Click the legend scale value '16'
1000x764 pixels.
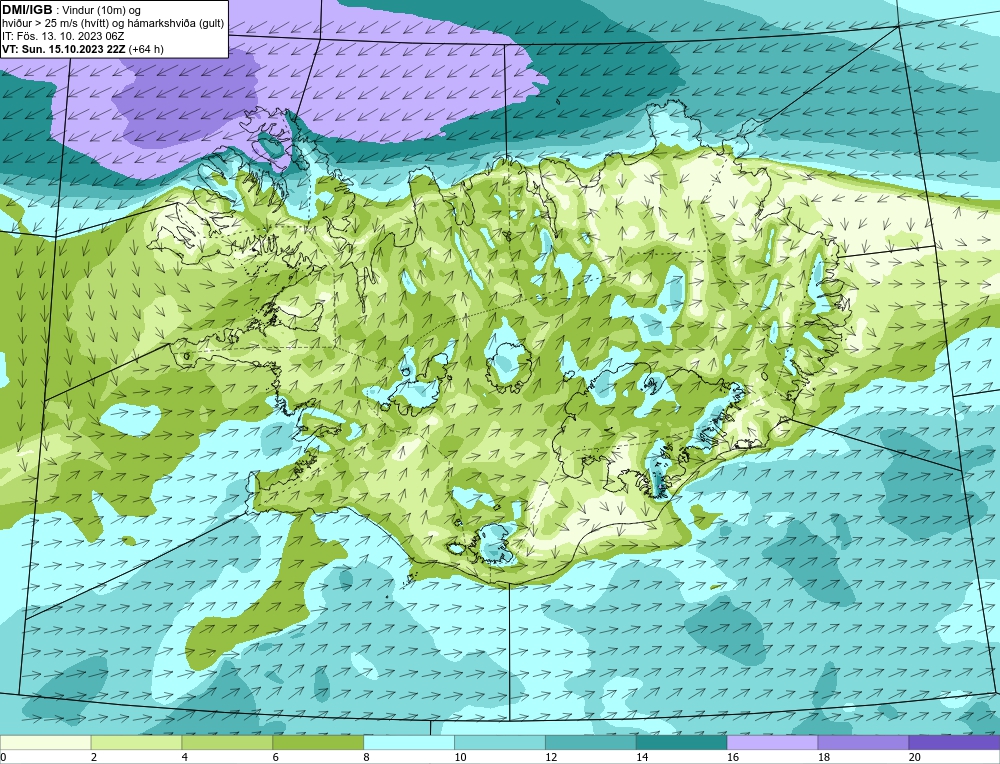point(733,757)
